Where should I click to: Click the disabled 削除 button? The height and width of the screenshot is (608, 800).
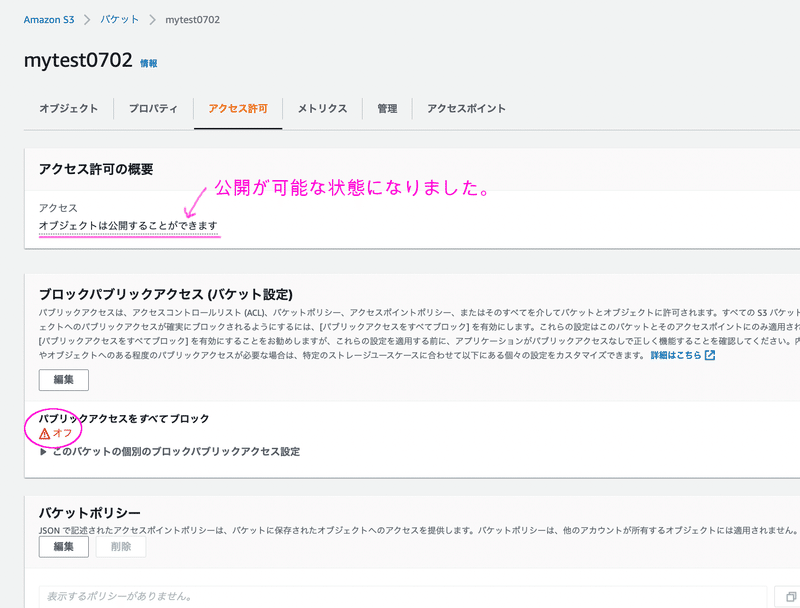[x=121, y=547]
